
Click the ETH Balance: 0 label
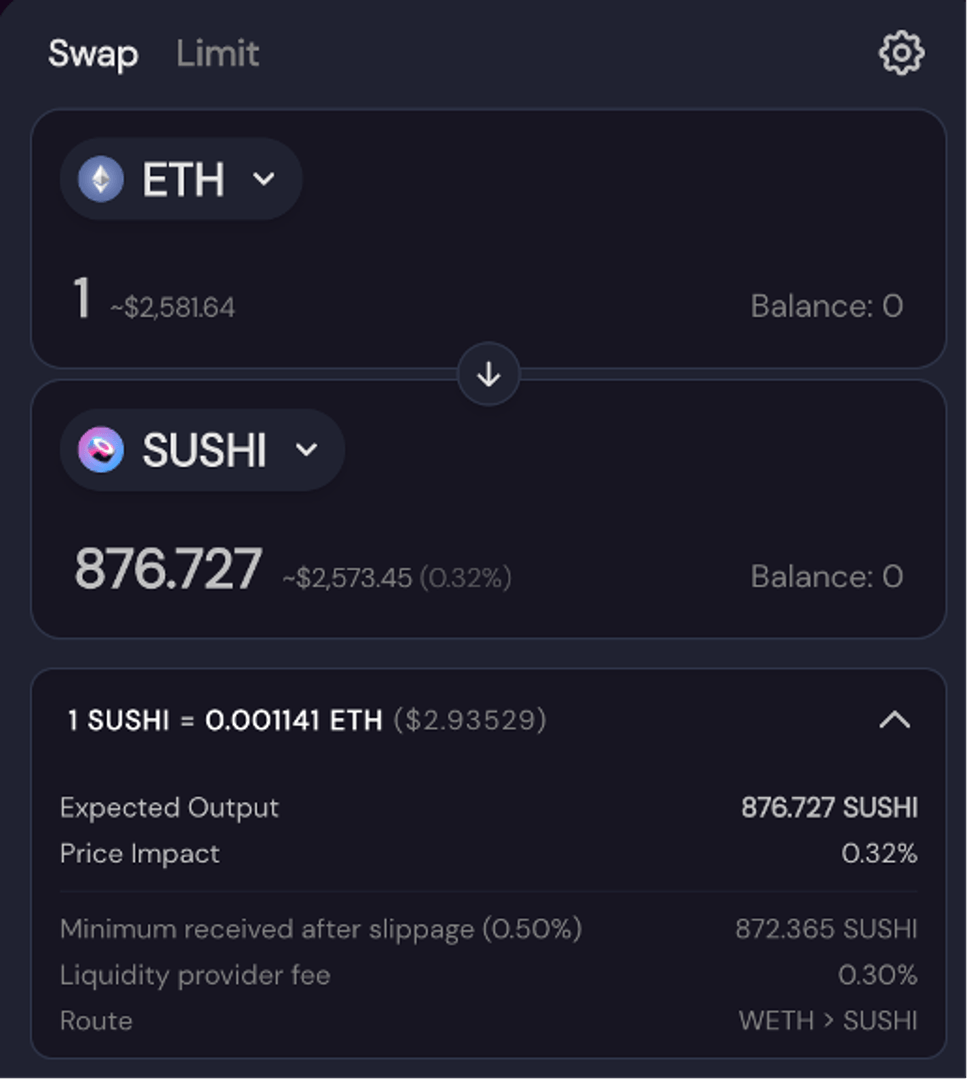[826, 306]
